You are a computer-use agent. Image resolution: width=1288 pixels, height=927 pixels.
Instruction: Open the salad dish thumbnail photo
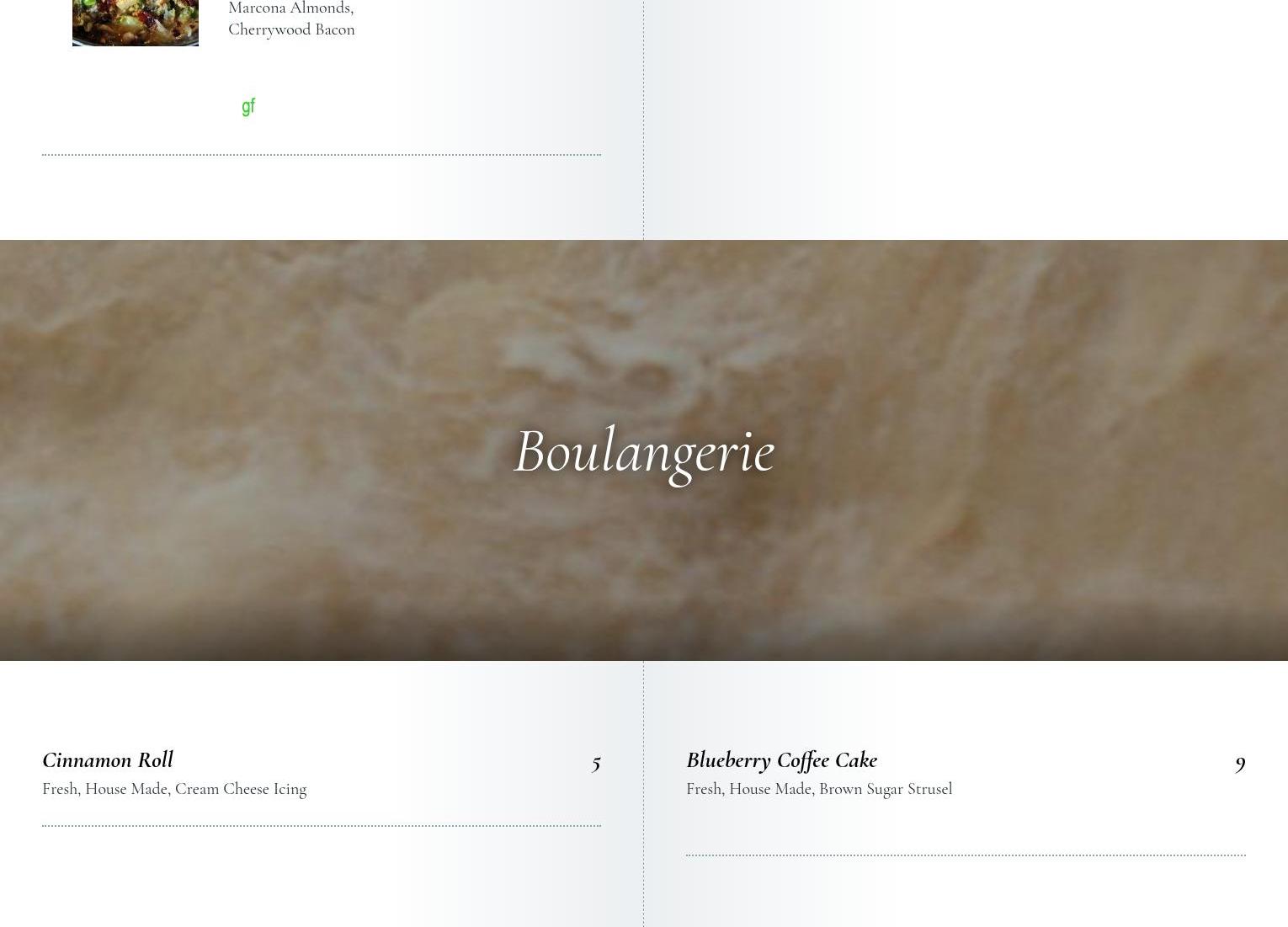pos(136,23)
